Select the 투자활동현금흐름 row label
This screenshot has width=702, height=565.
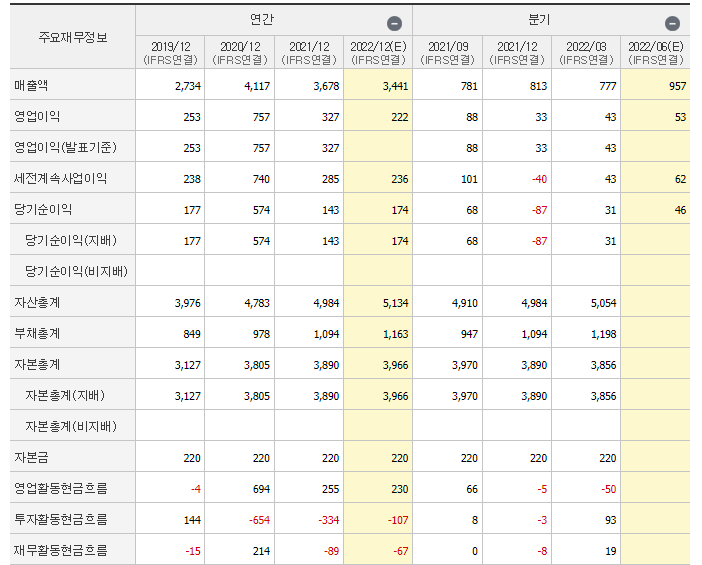pyautogui.click(x=60, y=519)
